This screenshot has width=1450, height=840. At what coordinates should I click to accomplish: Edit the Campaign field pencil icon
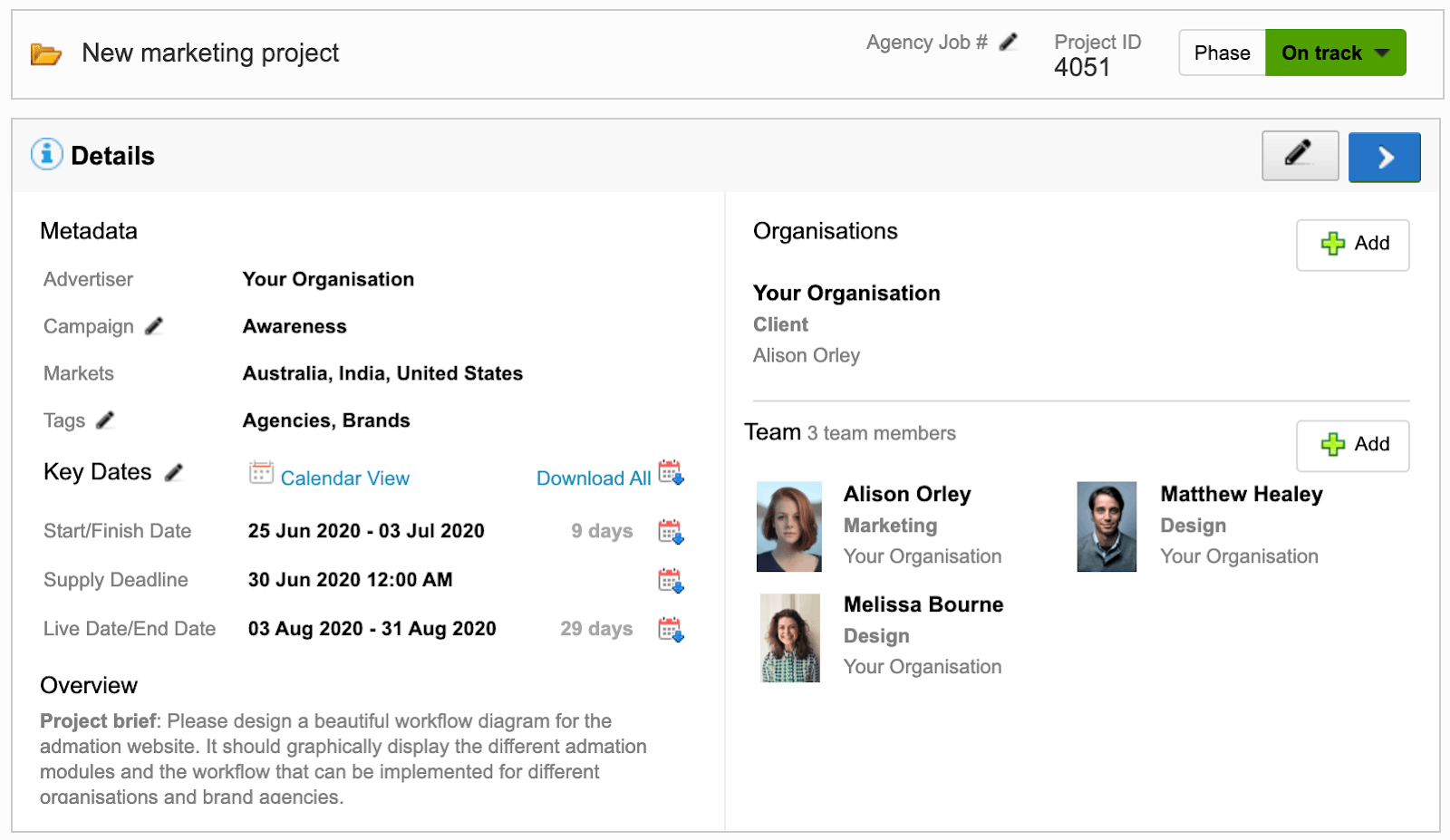(154, 326)
